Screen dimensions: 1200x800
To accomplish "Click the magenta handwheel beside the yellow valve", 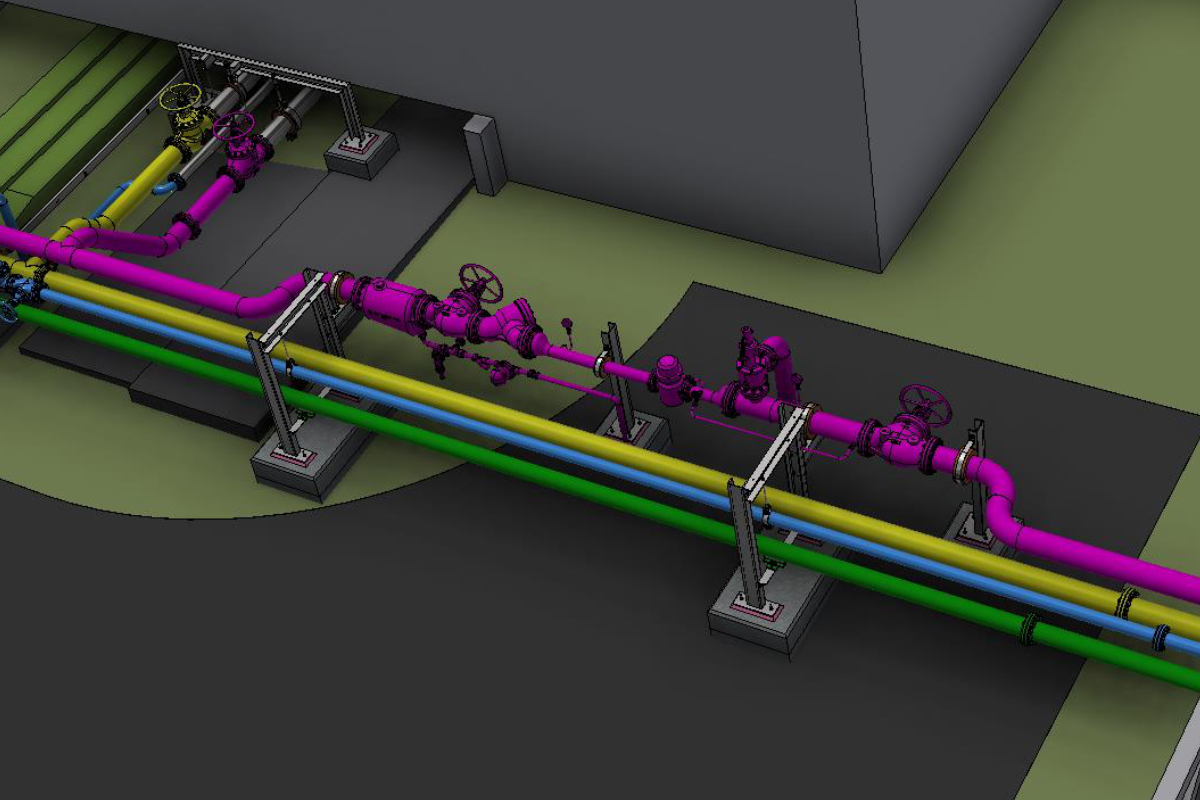I will (x=234, y=126).
